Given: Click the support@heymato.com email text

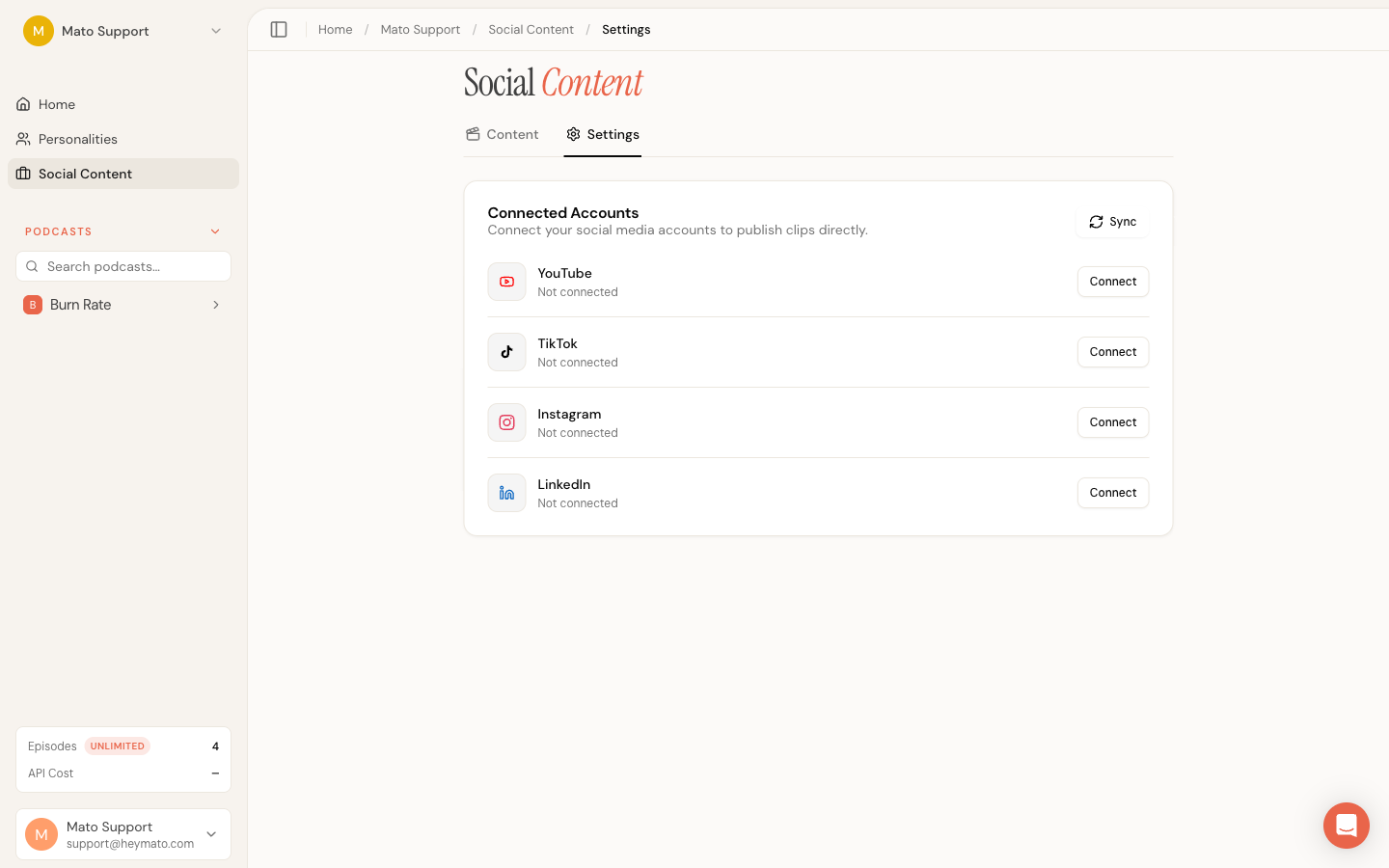Looking at the screenshot, I should click(130, 844).
